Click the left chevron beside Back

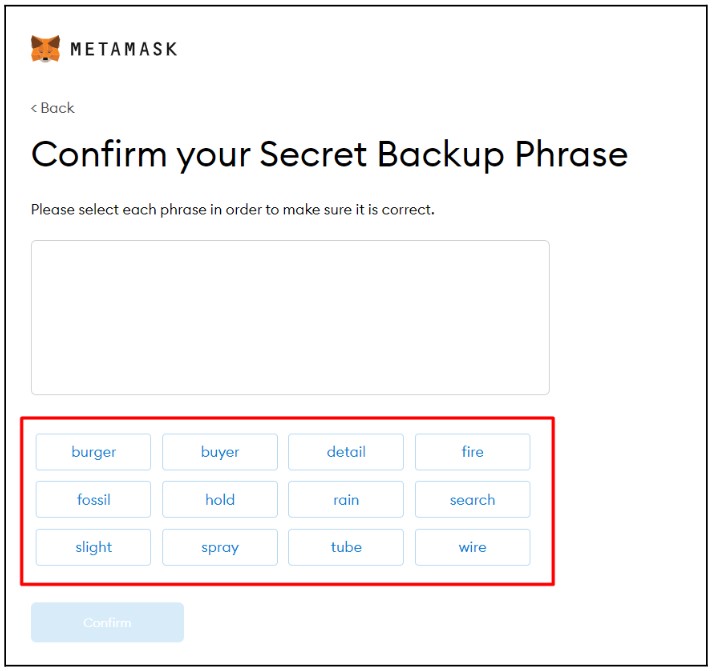[x=34, y=108]
